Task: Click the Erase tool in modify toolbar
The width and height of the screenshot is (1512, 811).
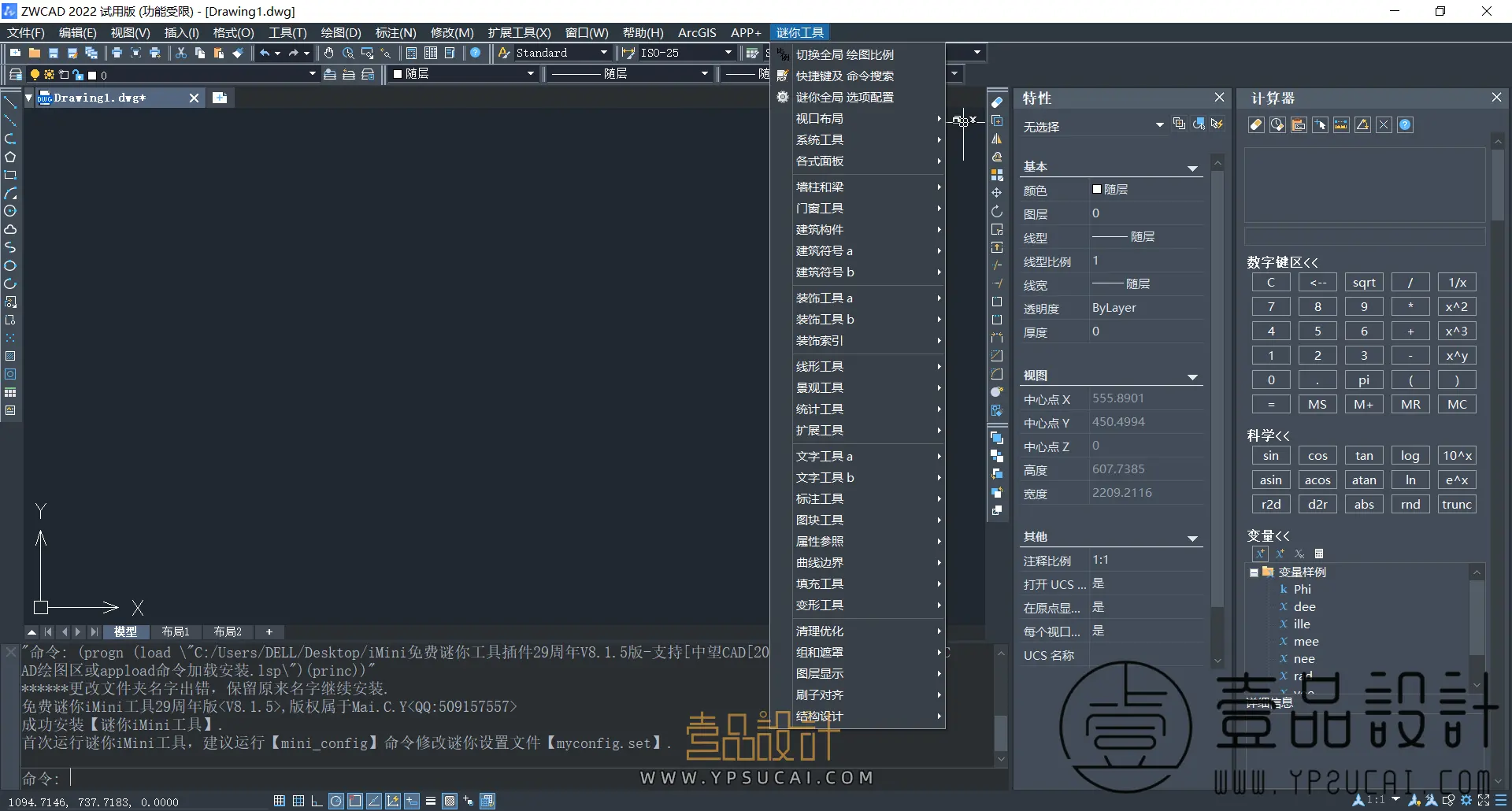Action: [997, 102]
